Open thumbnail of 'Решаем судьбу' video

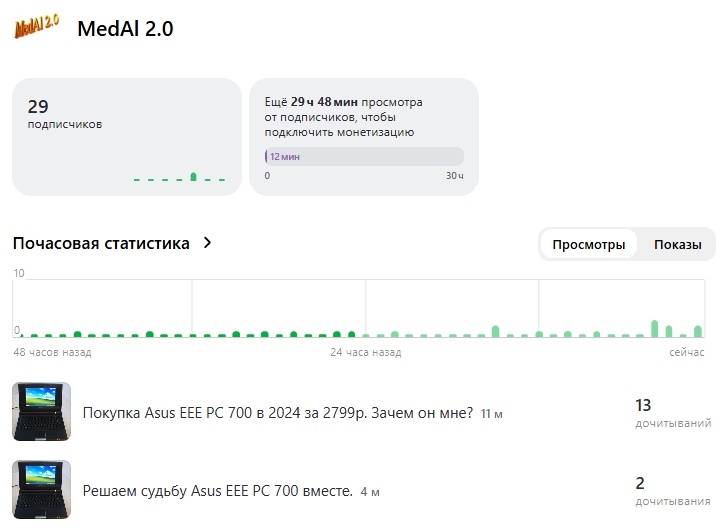[41, 488]
